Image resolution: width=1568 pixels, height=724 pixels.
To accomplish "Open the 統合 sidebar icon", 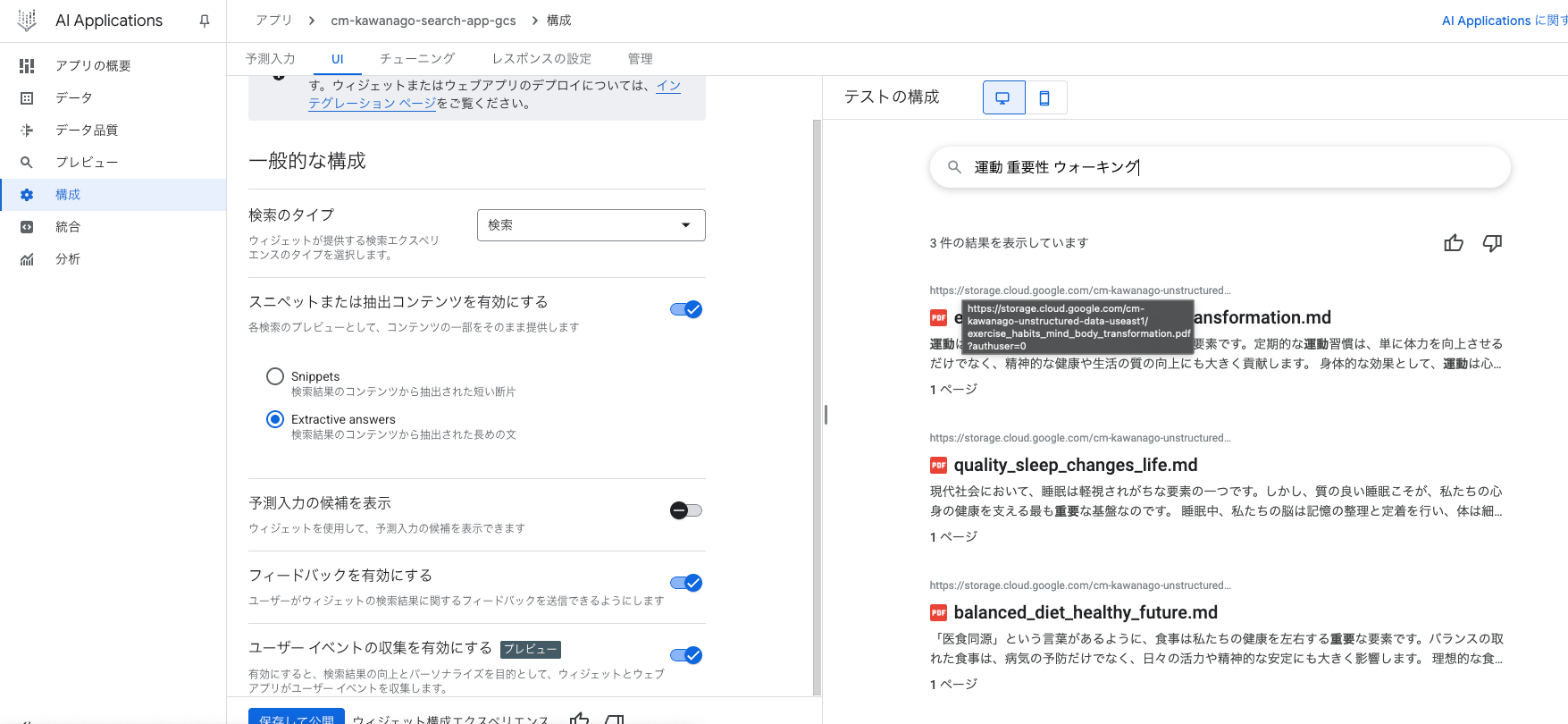I will point(27,226).
